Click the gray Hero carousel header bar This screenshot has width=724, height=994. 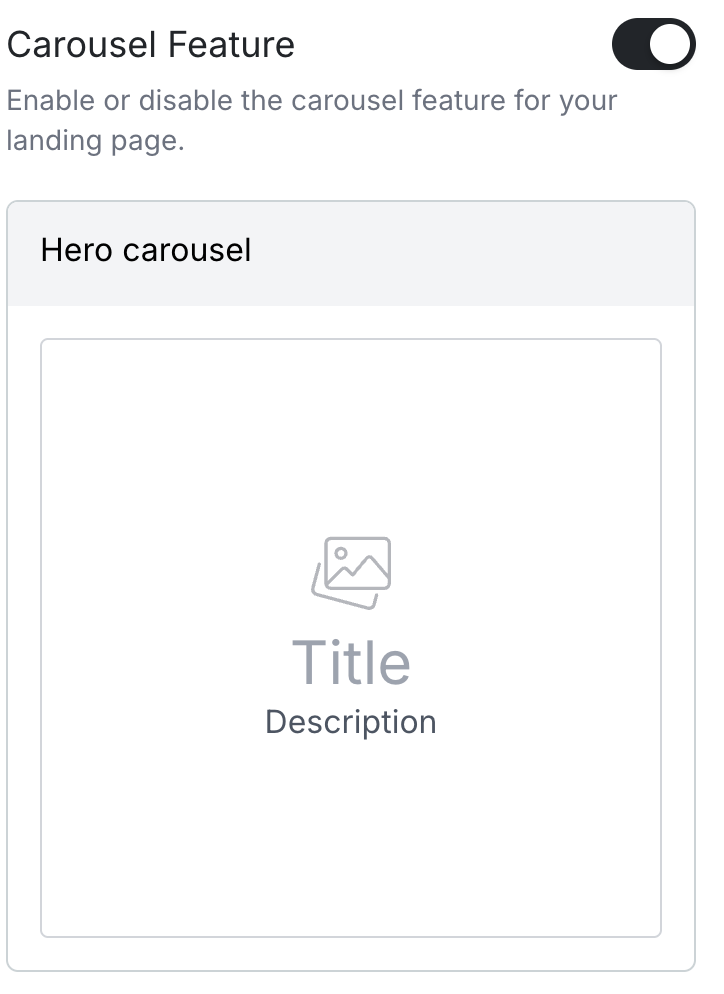[x=450, y=254]
